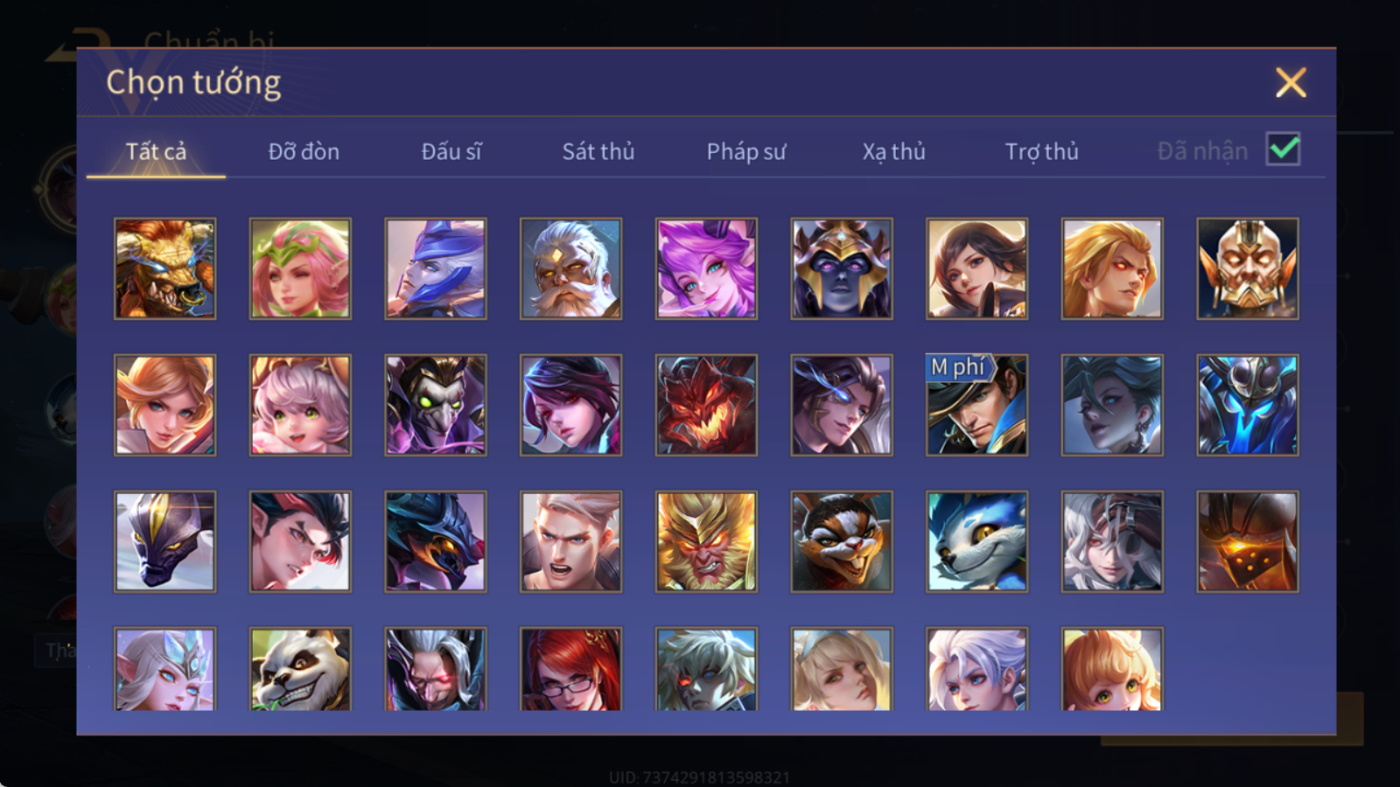Pick the red-haired hero with glasses
The image size is (1400, 787).
(571, 669)
